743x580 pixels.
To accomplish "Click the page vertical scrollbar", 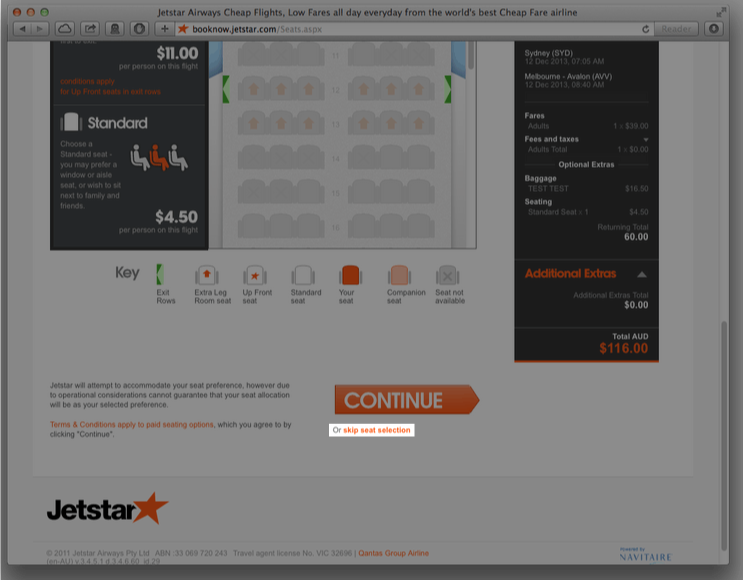I will pyautogui.click(x=724, y=436).
